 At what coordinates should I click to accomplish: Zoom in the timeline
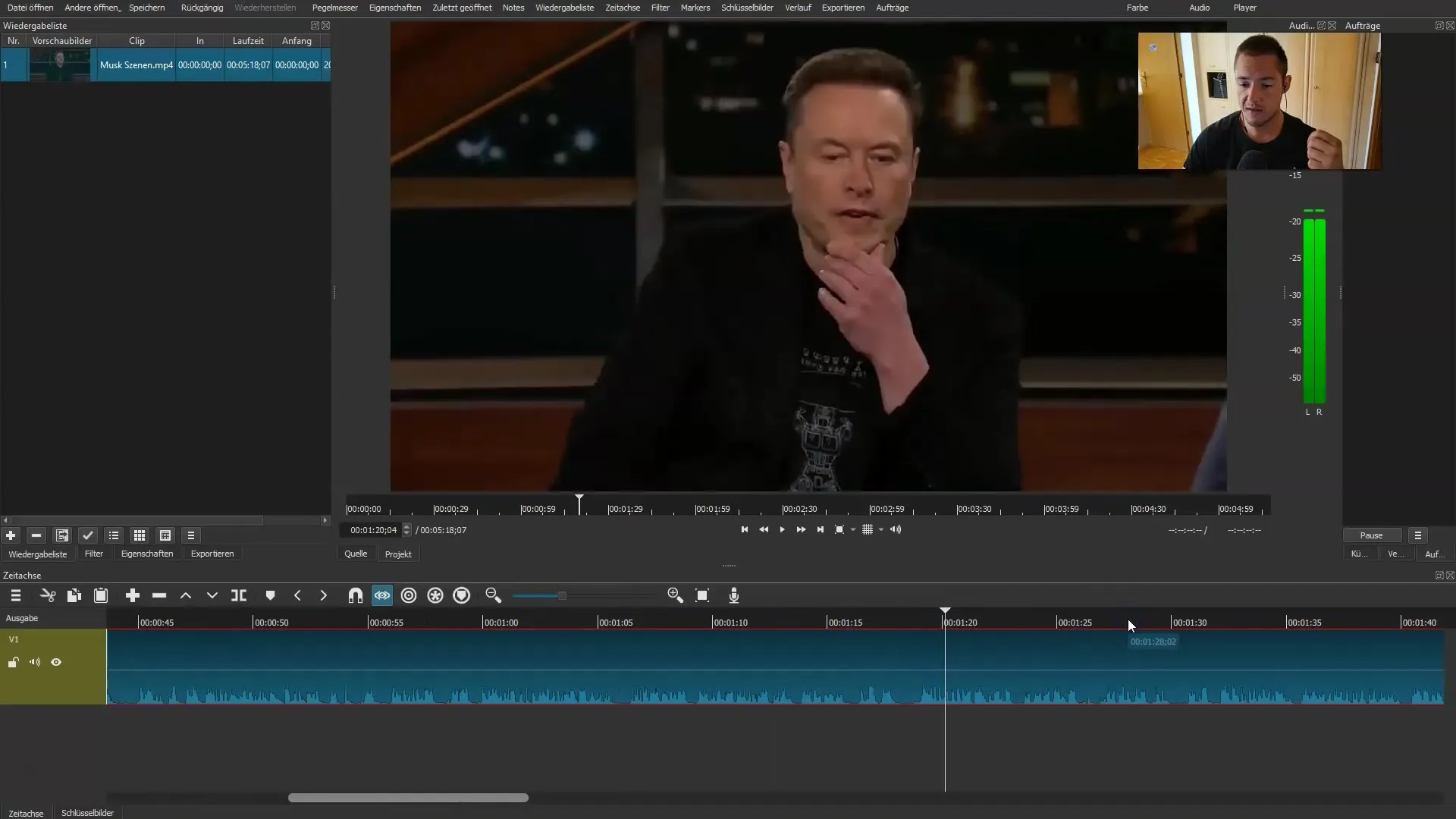(676, 596)
